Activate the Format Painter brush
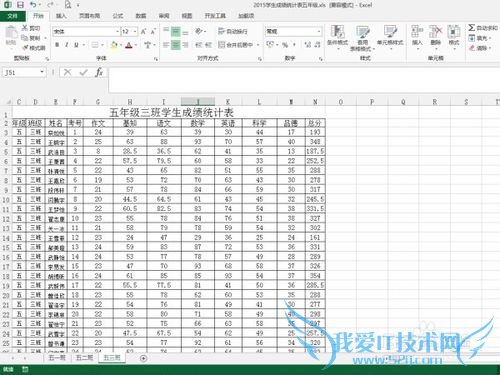The image size is (500, 375). point(33,48)
